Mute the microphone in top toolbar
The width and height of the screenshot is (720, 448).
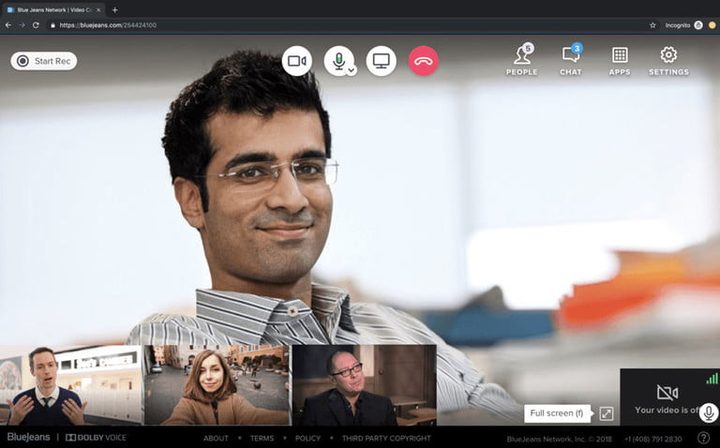point(337,60)
